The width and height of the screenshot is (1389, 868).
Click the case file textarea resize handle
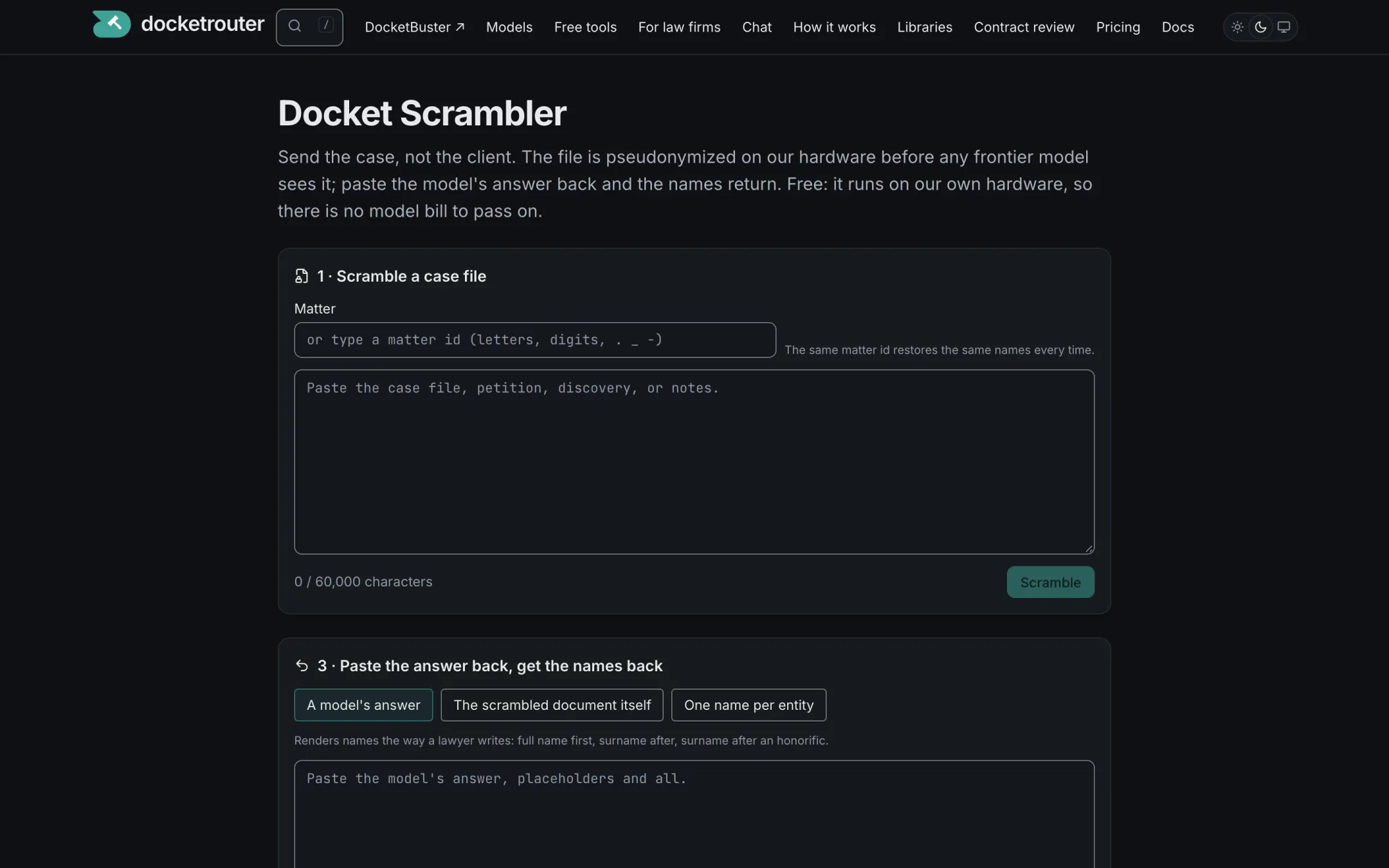pos(1089,548)
